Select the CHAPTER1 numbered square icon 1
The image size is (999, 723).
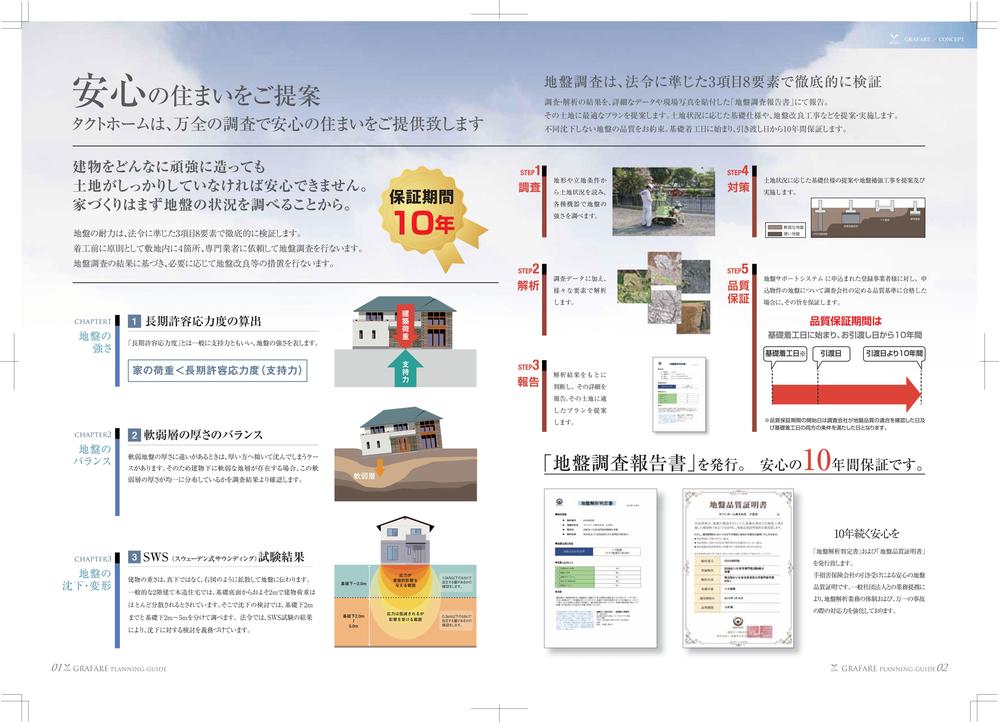coord(133,323)
